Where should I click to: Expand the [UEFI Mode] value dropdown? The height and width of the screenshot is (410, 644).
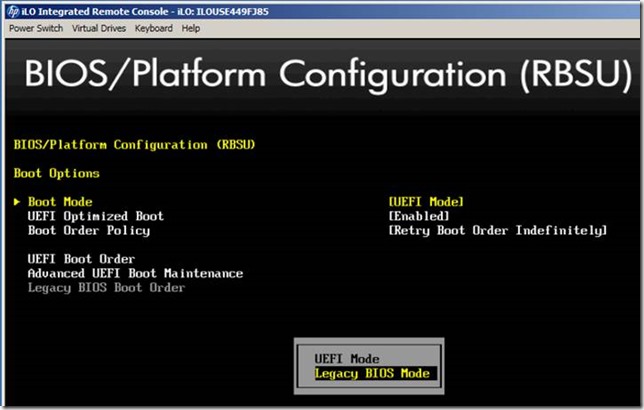pyautogui.click(x=426, y=202)
